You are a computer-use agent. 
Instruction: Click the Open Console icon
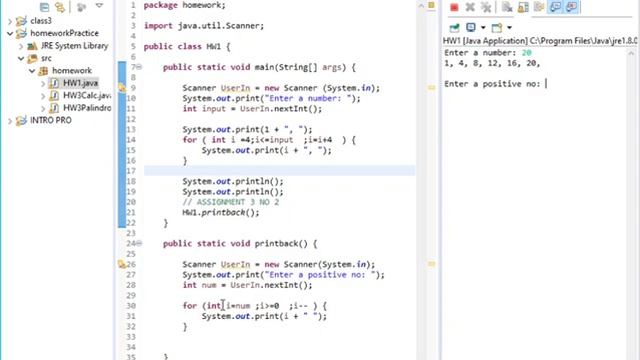(497, 28)
